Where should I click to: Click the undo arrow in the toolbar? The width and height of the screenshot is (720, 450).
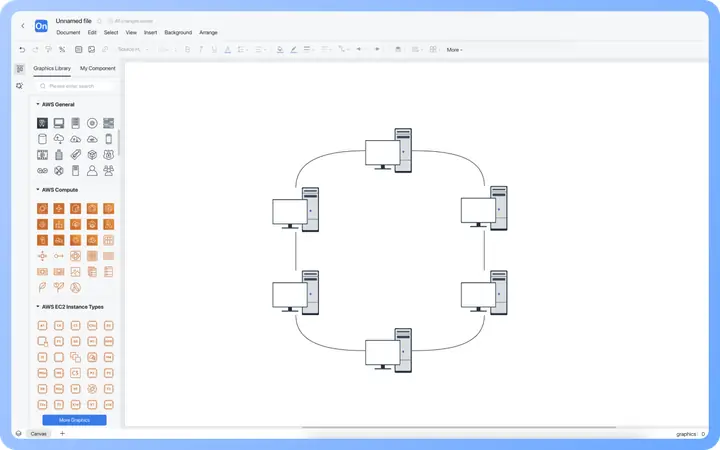pyautogui.click(x=22, y=50)
